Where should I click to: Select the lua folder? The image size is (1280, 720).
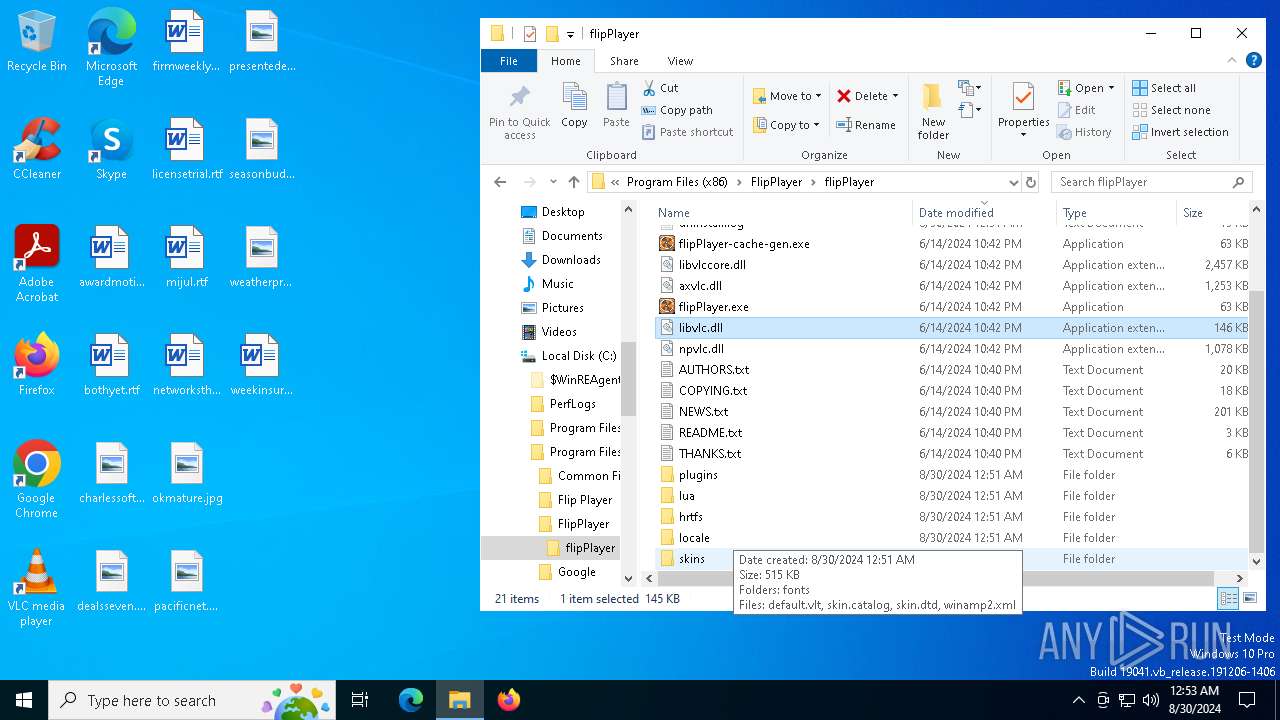point(686,496)
